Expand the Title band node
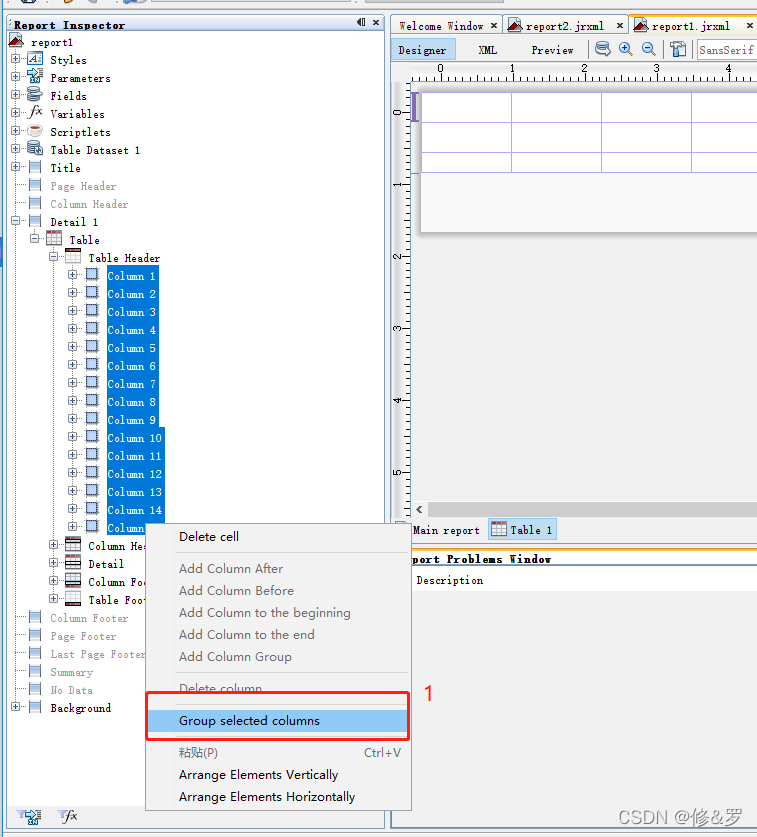 pos(15,167)
